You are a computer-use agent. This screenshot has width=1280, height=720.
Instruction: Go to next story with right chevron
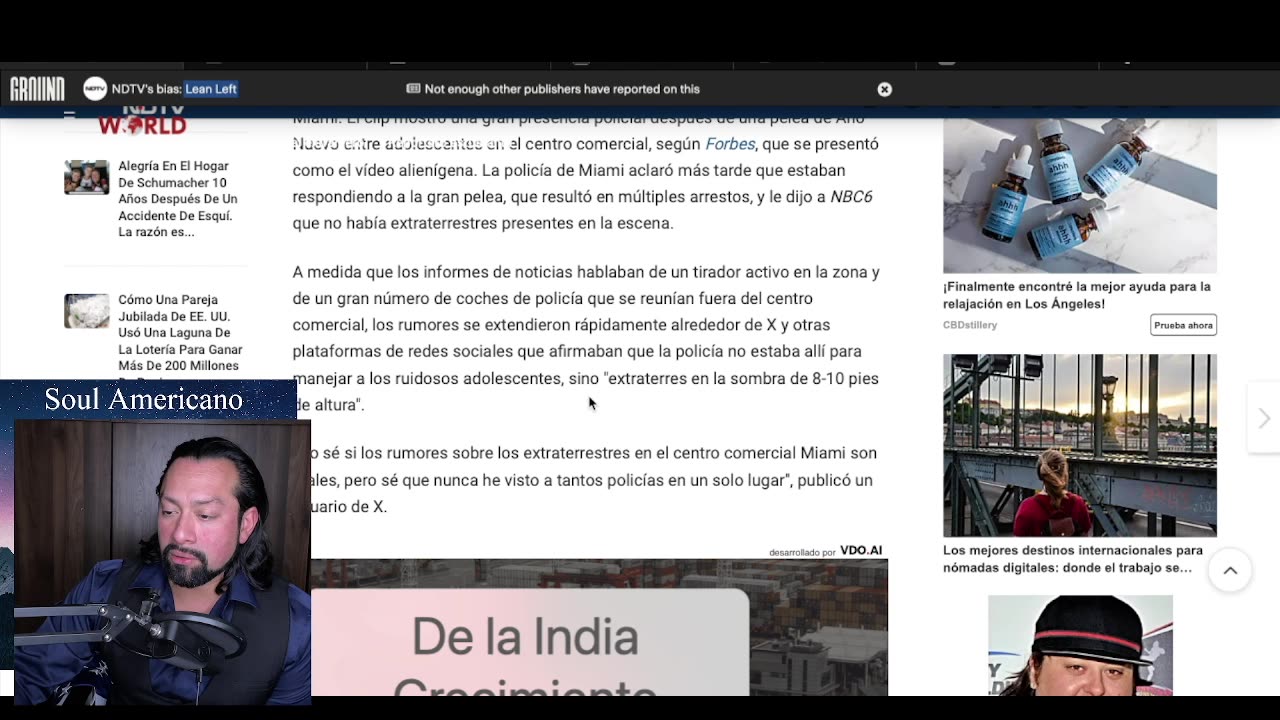(1263, 418)
